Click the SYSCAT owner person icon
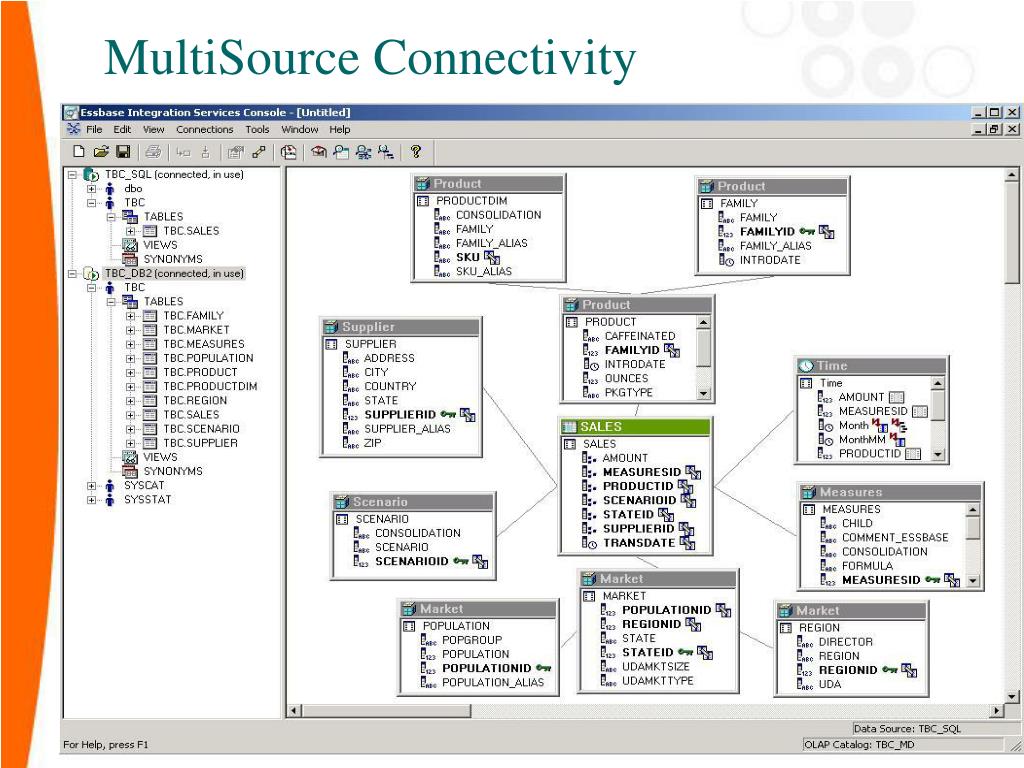The height and width of the screenshot is (768, 1024). tap(110, 485)
